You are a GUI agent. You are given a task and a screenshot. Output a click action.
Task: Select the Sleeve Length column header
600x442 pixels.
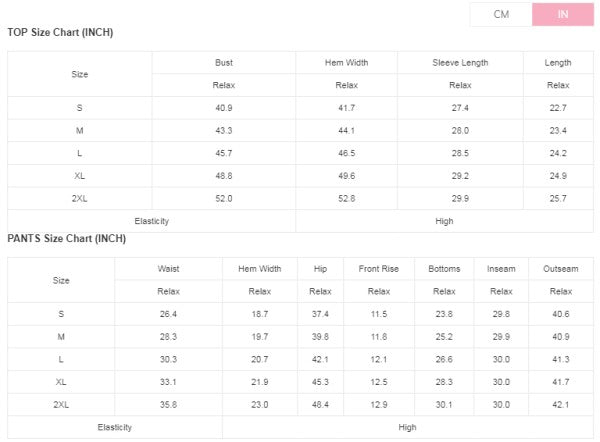point(460,63)
